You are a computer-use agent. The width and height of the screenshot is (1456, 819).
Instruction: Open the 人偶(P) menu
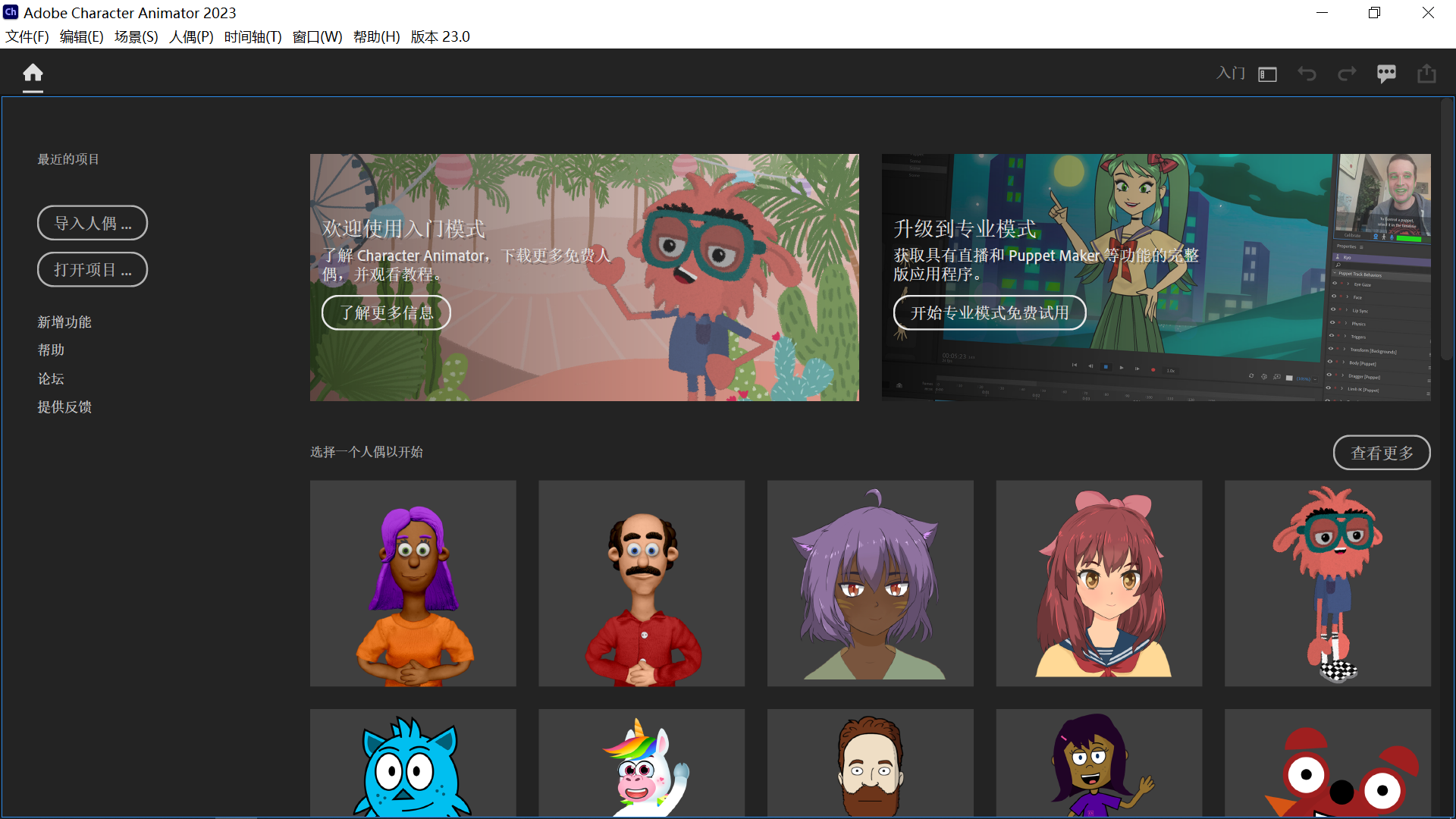coord(191,36)
